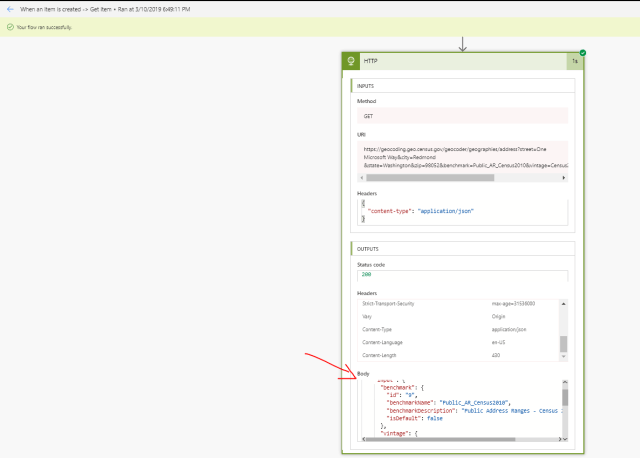Click URI scrollbar right arrow
640x458 pixels.
[x=563, y=178]
